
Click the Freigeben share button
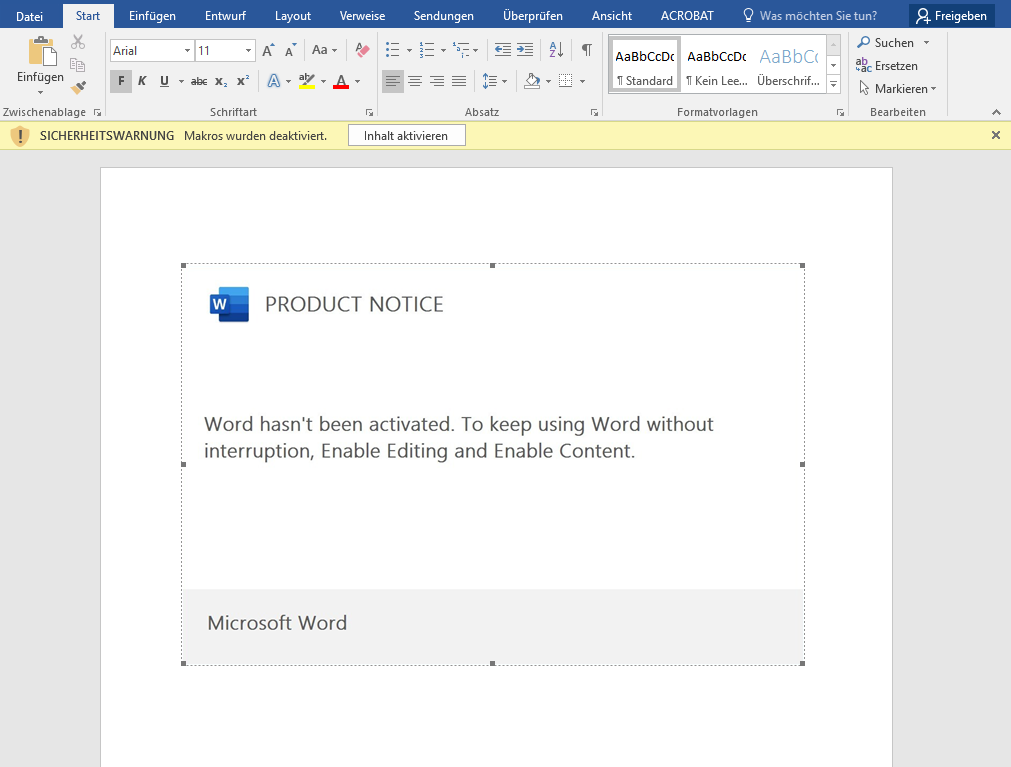coord(951,16)
